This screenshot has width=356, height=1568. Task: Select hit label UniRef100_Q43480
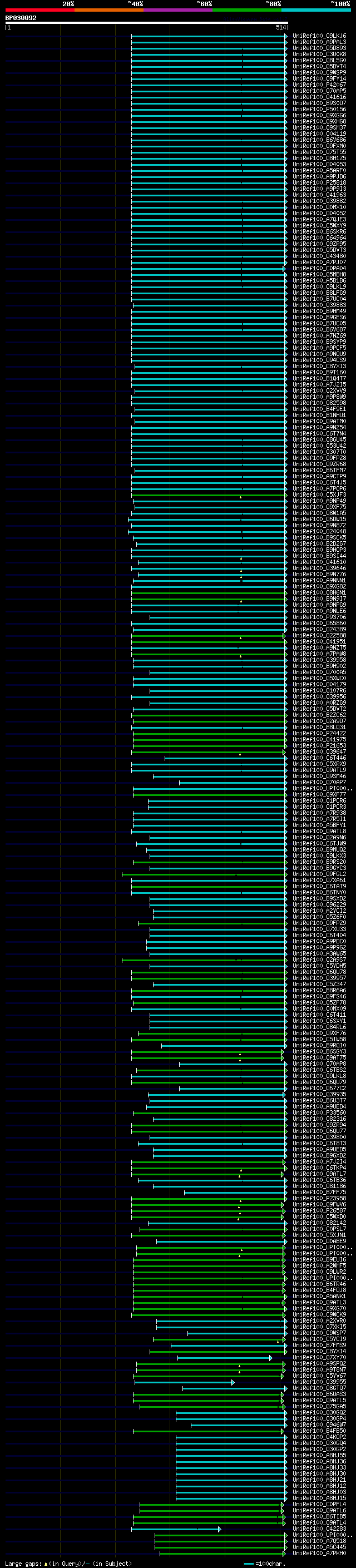(x=319, y=256)
